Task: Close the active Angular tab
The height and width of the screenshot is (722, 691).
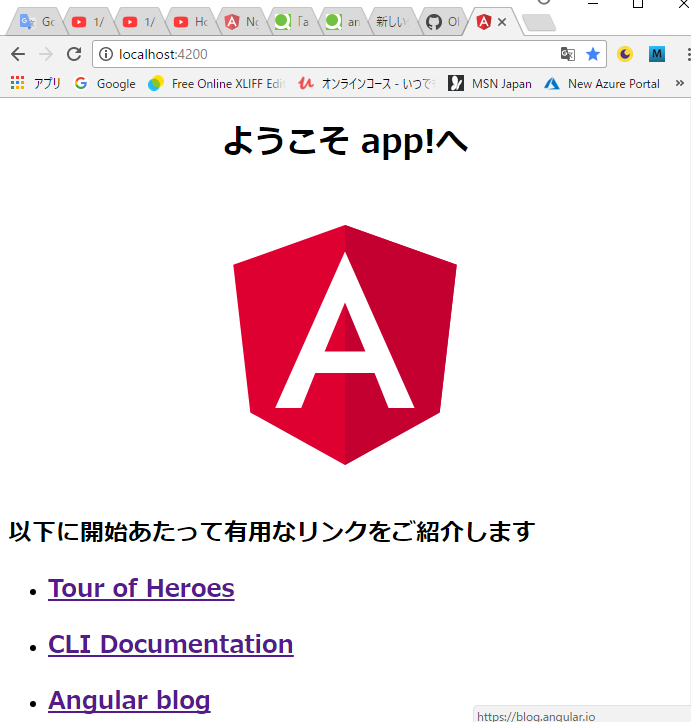Action: [x=502, y=22]
